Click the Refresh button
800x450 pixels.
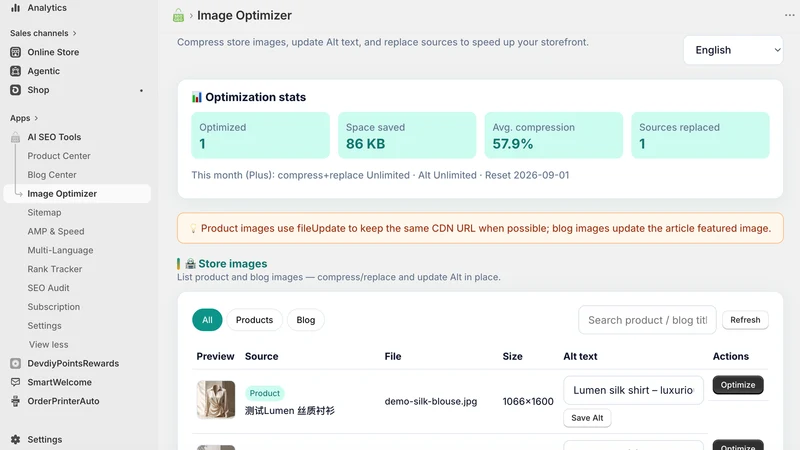click(745, 320)
